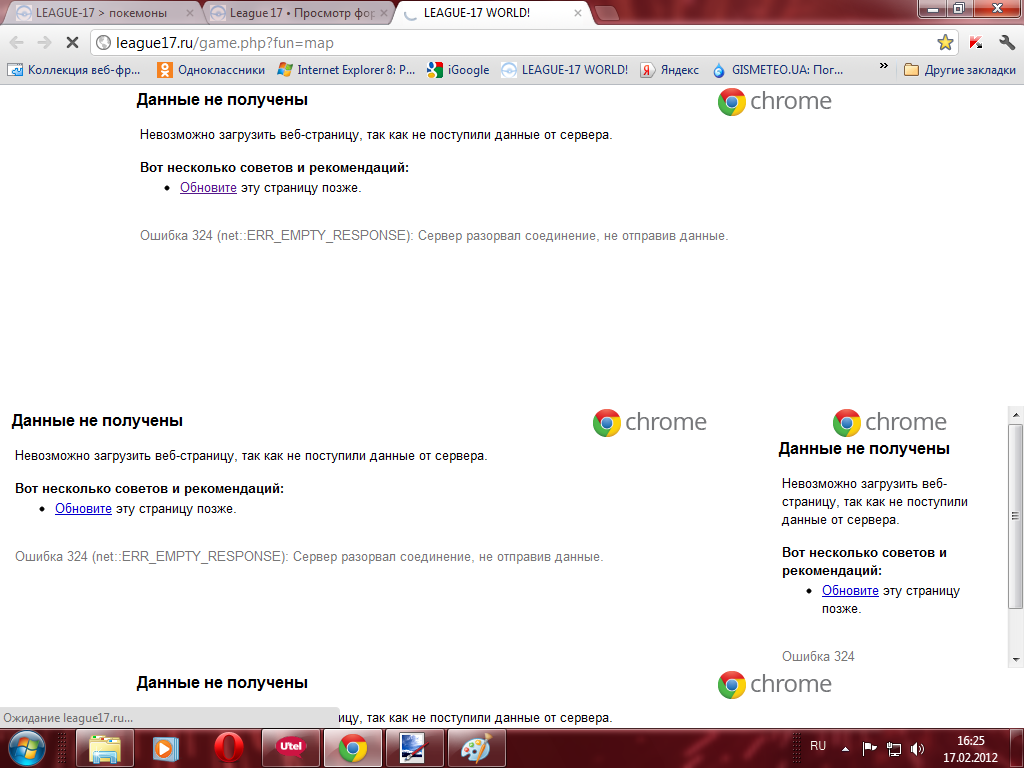This screenshot has width=1024, height=768.
Task: Click the down arrow of the right frame scrollbar
Action: [1016, 660]
